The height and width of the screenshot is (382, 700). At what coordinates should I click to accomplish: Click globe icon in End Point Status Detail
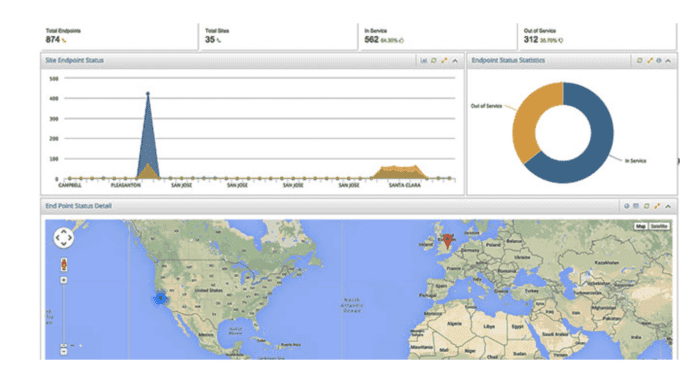[626, 206]
